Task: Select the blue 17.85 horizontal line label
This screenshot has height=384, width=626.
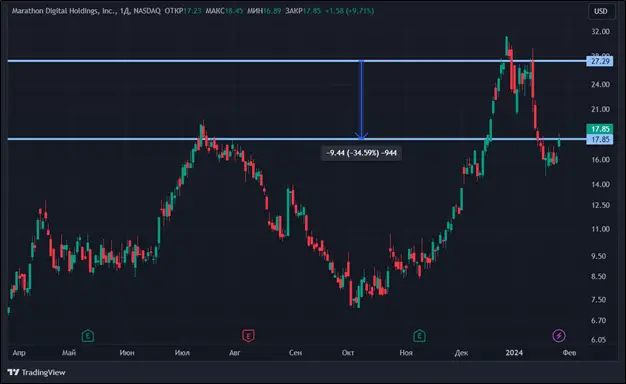Action: pyautogui.click(x=600, y=139)
